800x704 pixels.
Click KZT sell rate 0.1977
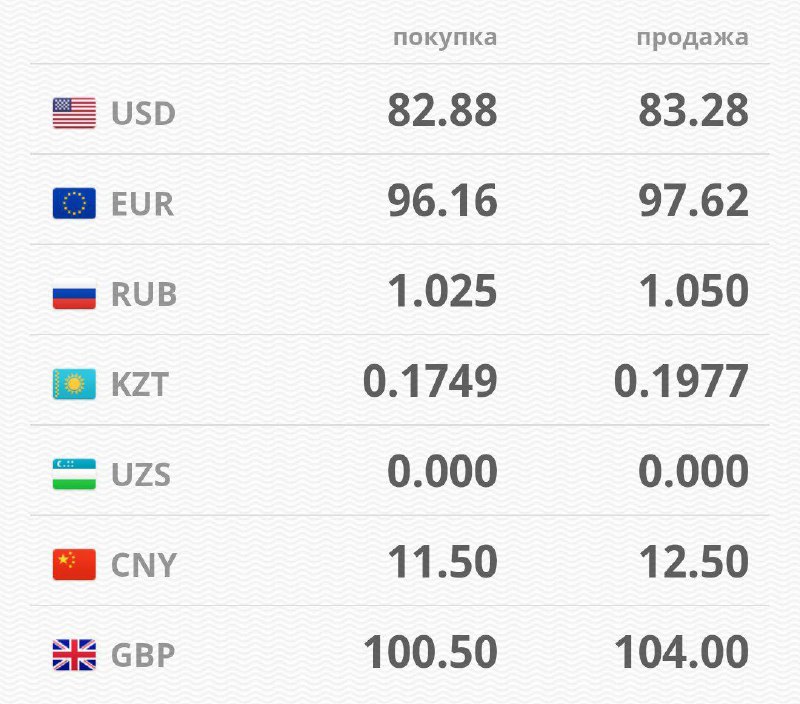click(681, 382)
